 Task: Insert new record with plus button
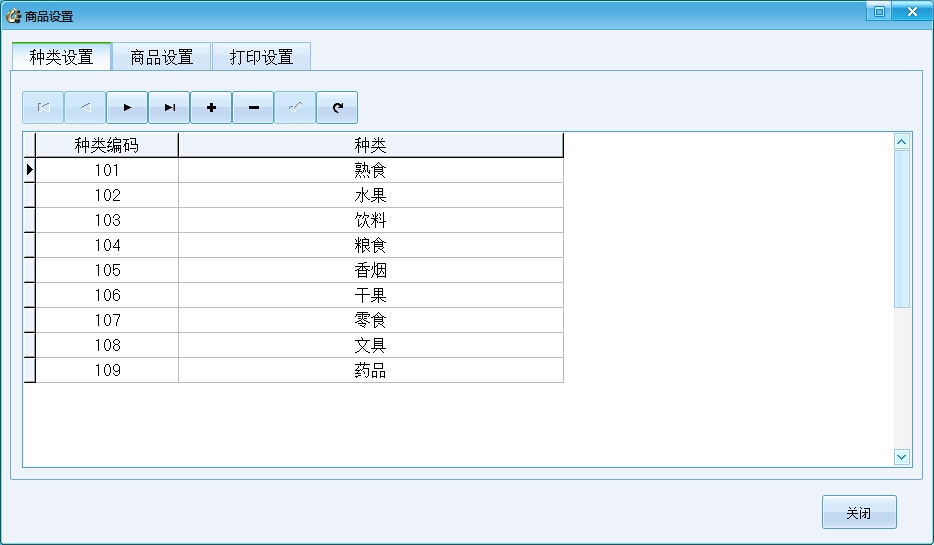point(211,107)
